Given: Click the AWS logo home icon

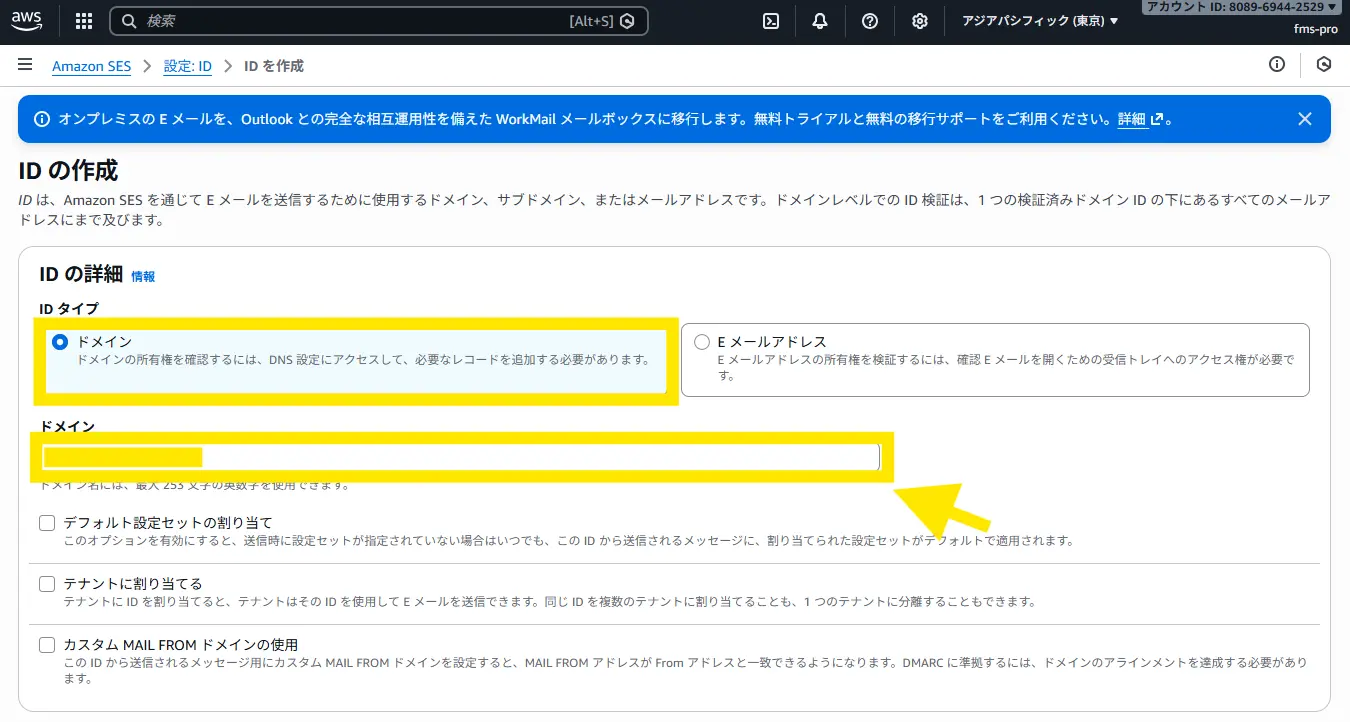Looking at the screenshot, I should [x=30, y=21].
